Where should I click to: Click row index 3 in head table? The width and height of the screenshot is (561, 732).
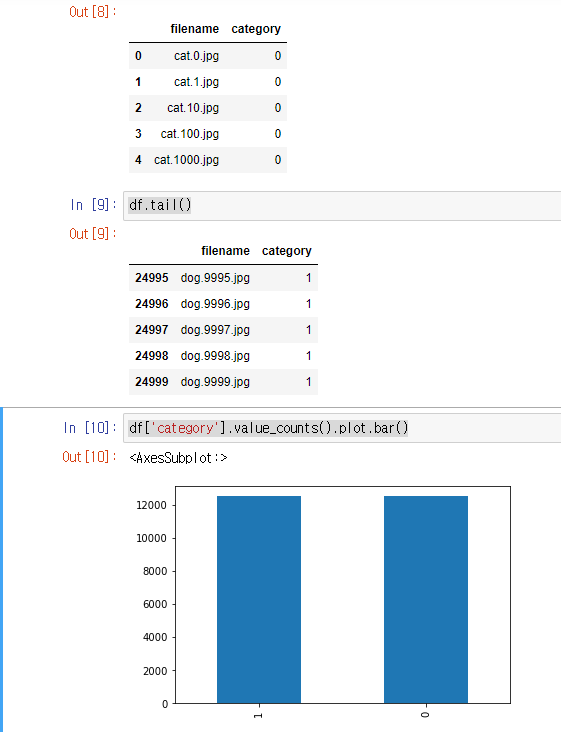pyautogui.click(x=138, y=134)
